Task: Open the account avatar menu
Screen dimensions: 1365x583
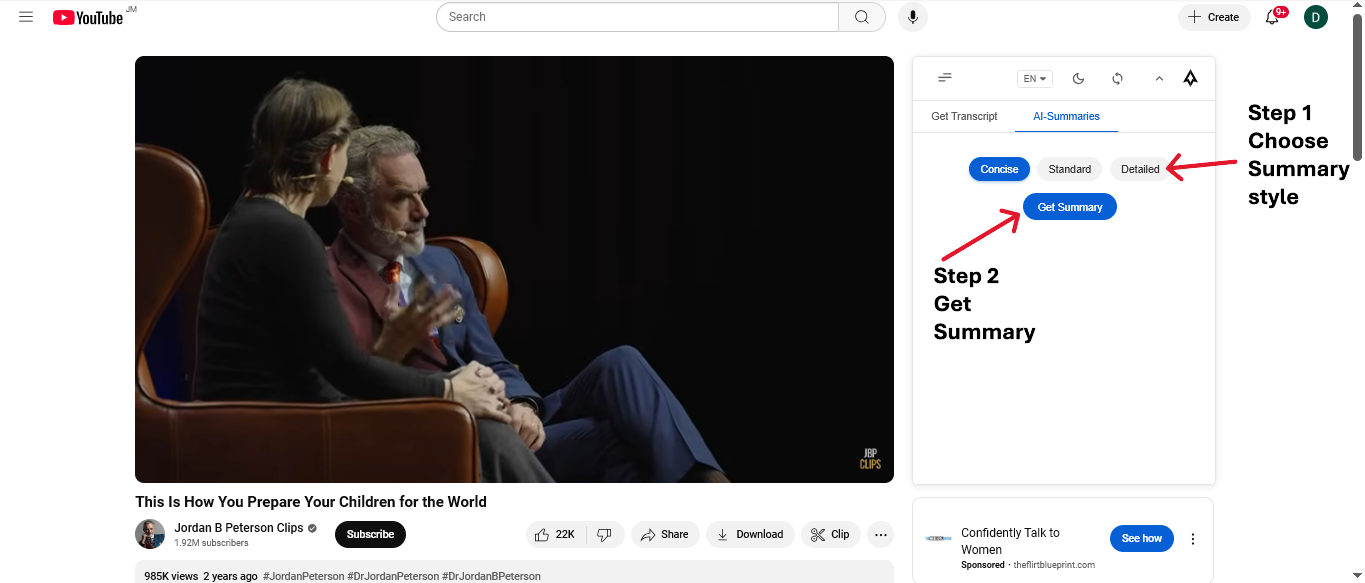Action: [1316, 17]
